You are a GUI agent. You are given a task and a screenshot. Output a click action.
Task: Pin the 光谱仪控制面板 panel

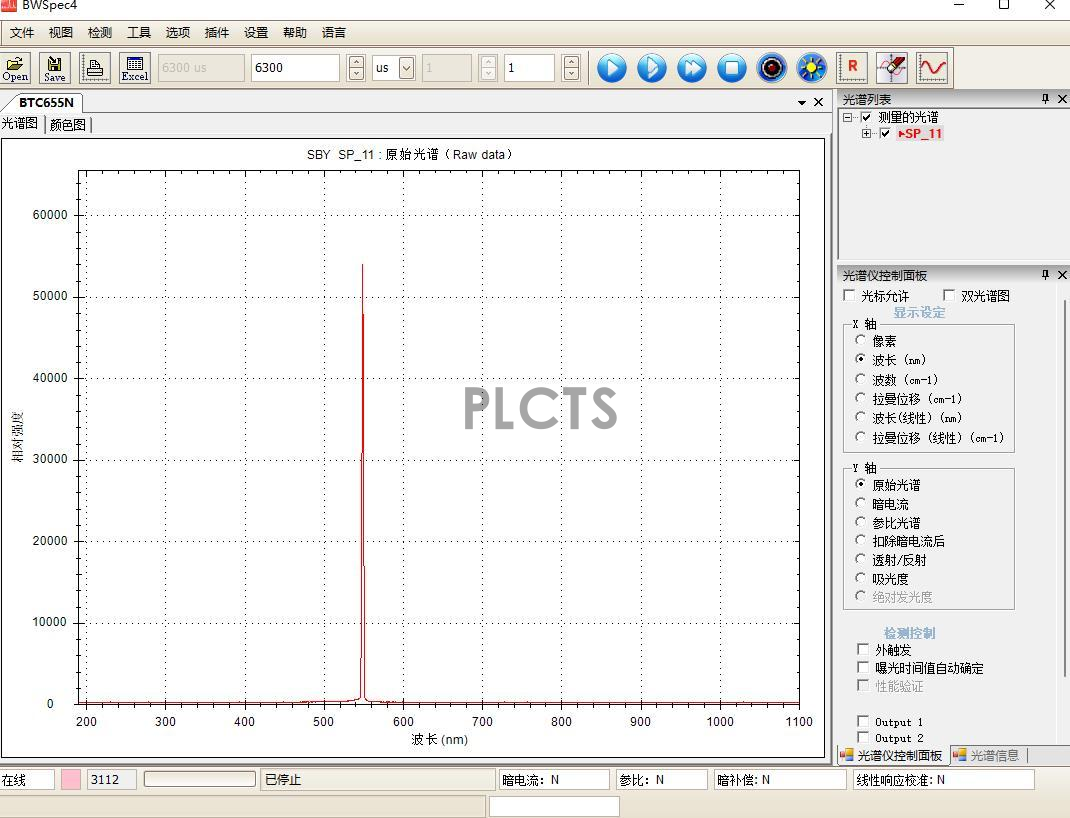click(x=1045, y=274)
